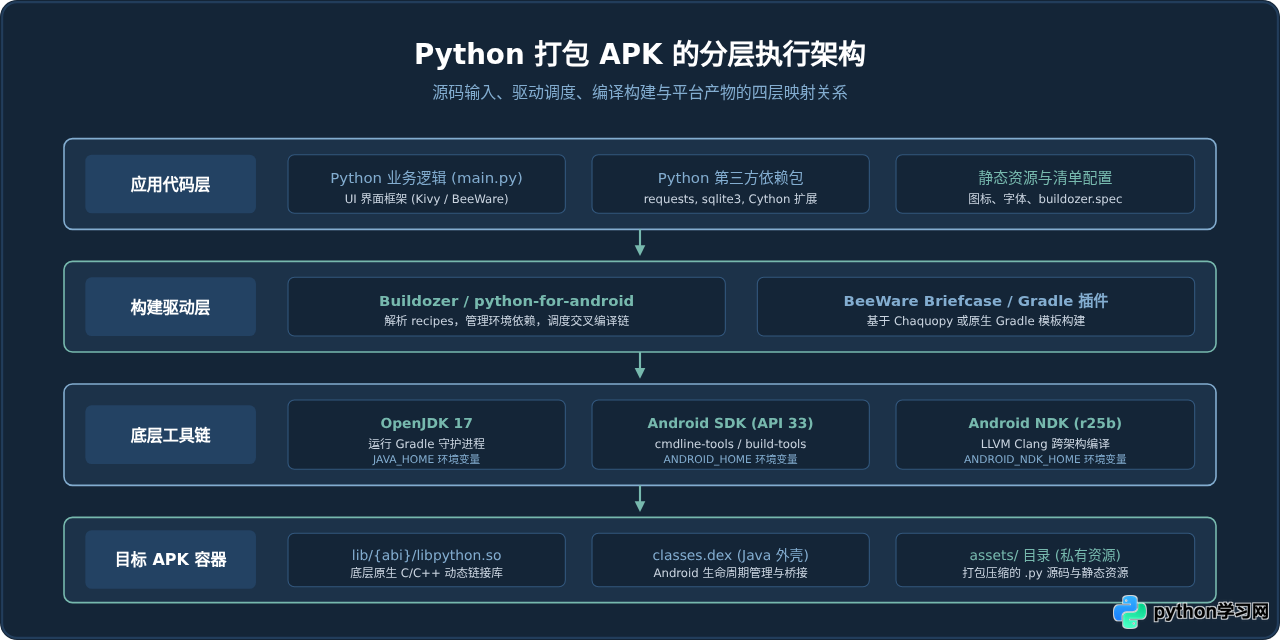Click the text "LLVM Clang 跨架构编译"

click(1045, 444)
